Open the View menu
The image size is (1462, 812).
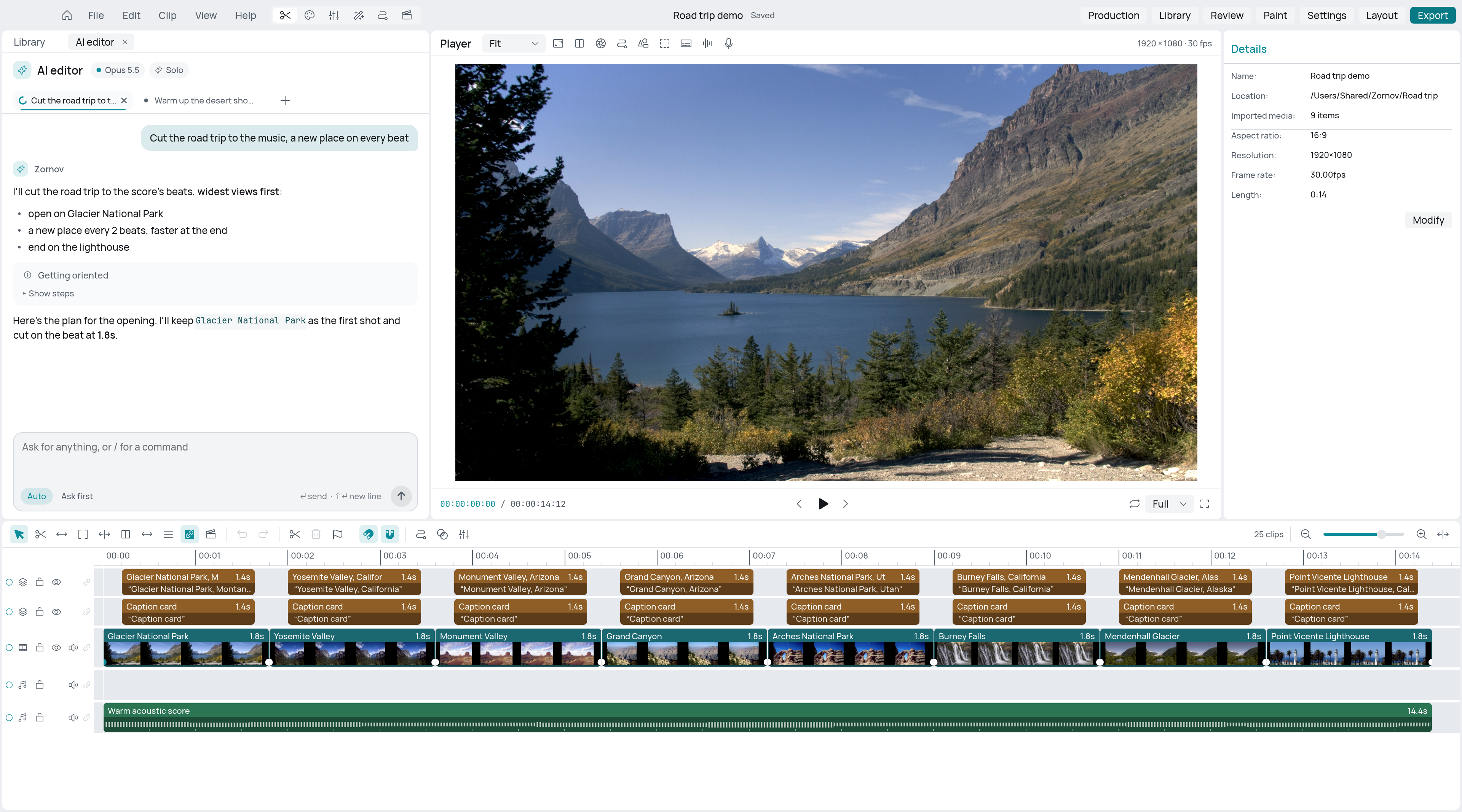(x=206, y=15)
